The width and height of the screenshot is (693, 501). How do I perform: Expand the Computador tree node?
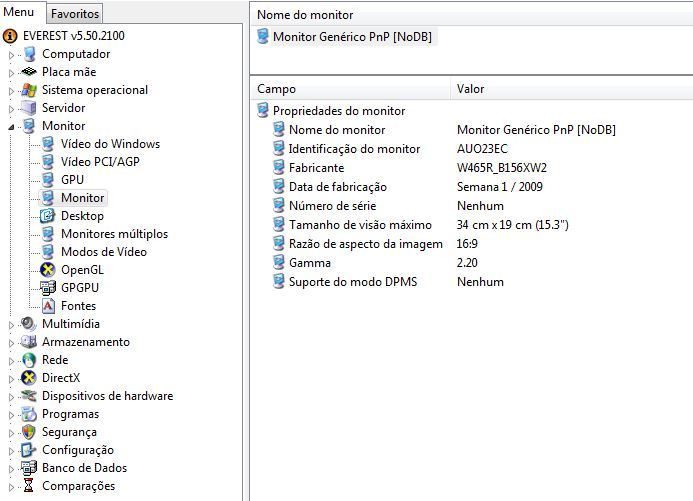coord(11,55)
